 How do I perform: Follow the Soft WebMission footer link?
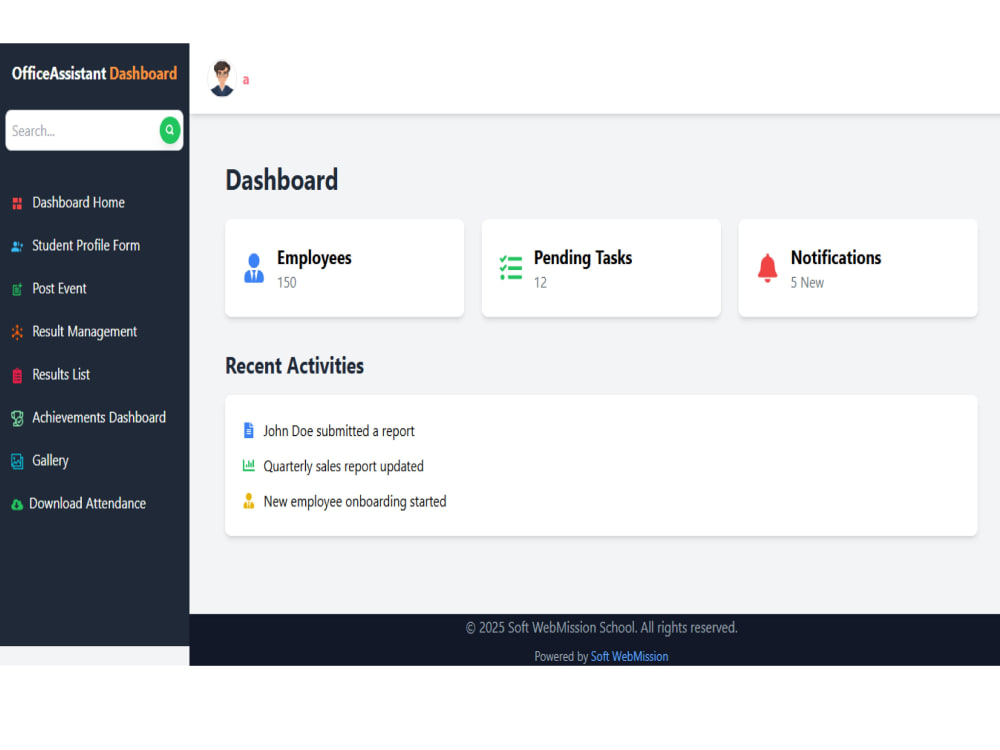pos(629,656)
